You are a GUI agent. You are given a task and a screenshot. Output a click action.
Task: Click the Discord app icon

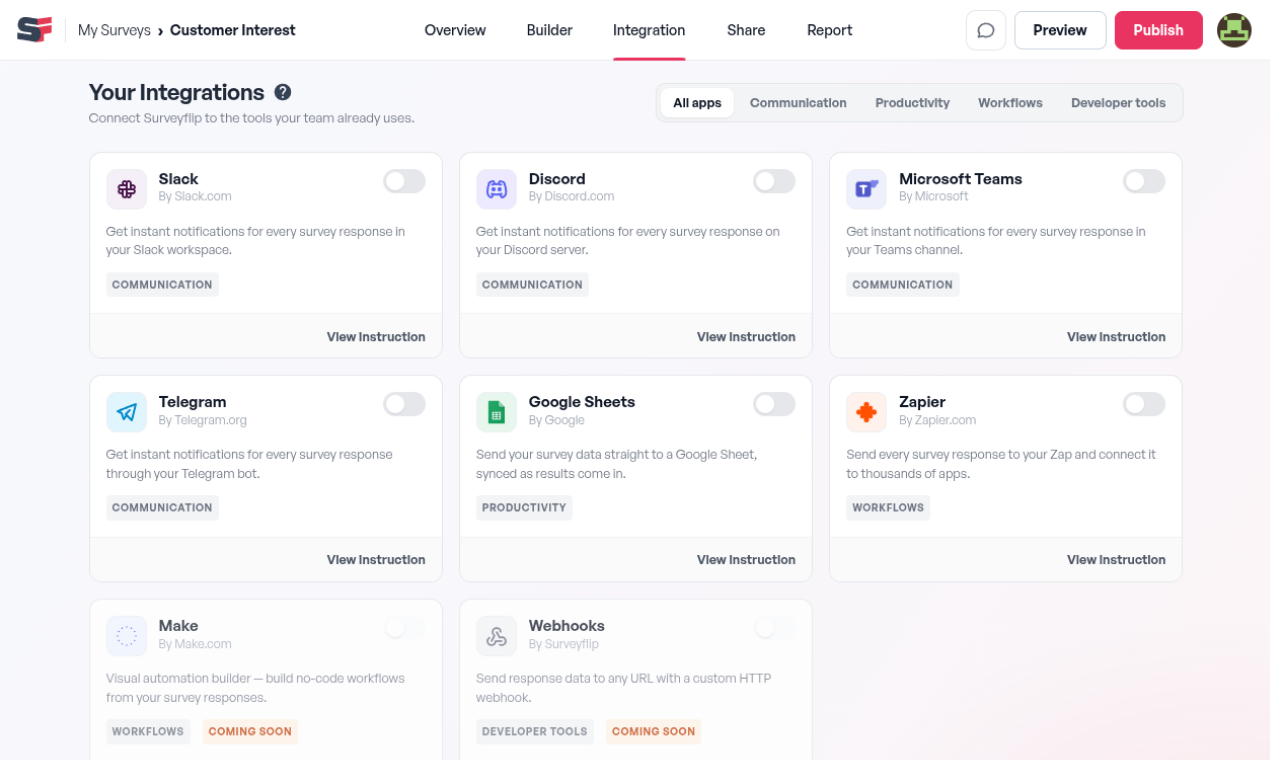pos(497,189)
